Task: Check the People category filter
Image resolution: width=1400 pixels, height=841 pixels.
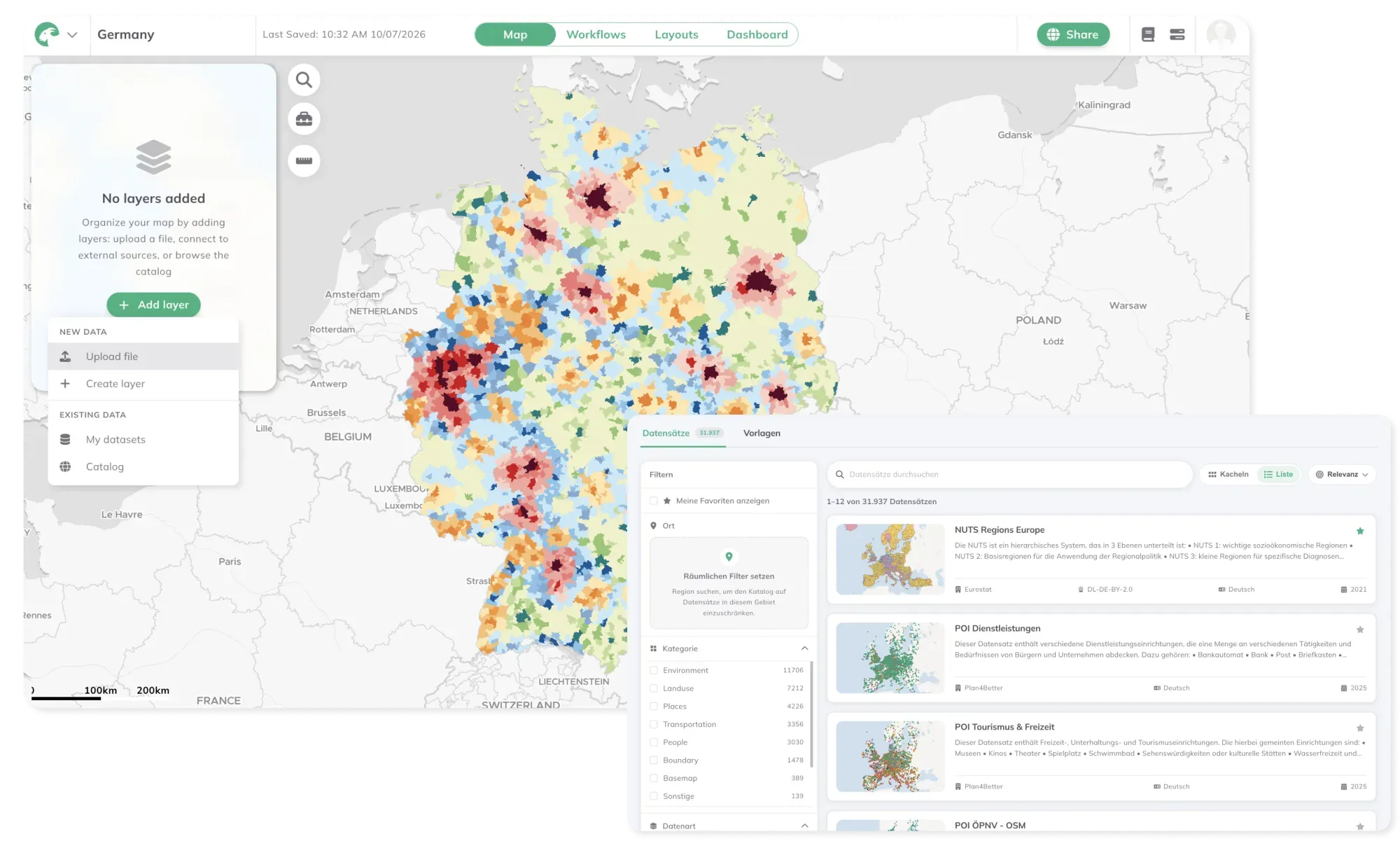Action: [654, 742]
